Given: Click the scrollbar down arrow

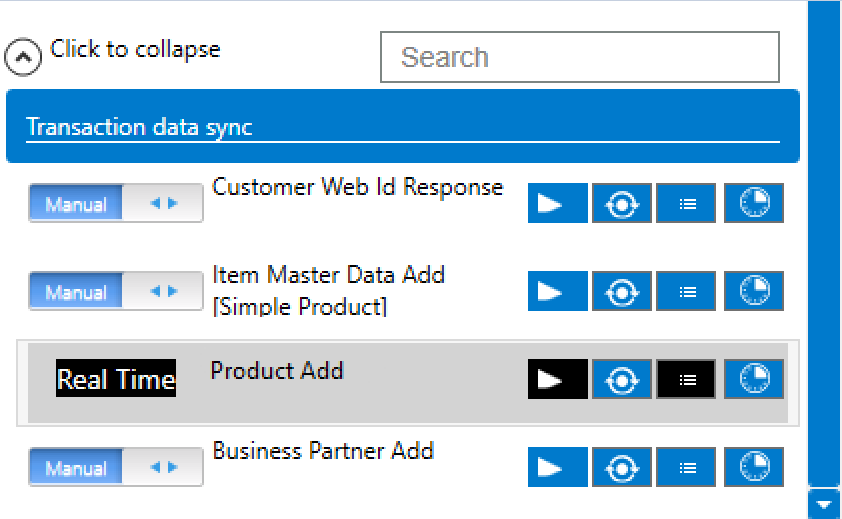Looking at the screenshot, I should tap(823, 504).
